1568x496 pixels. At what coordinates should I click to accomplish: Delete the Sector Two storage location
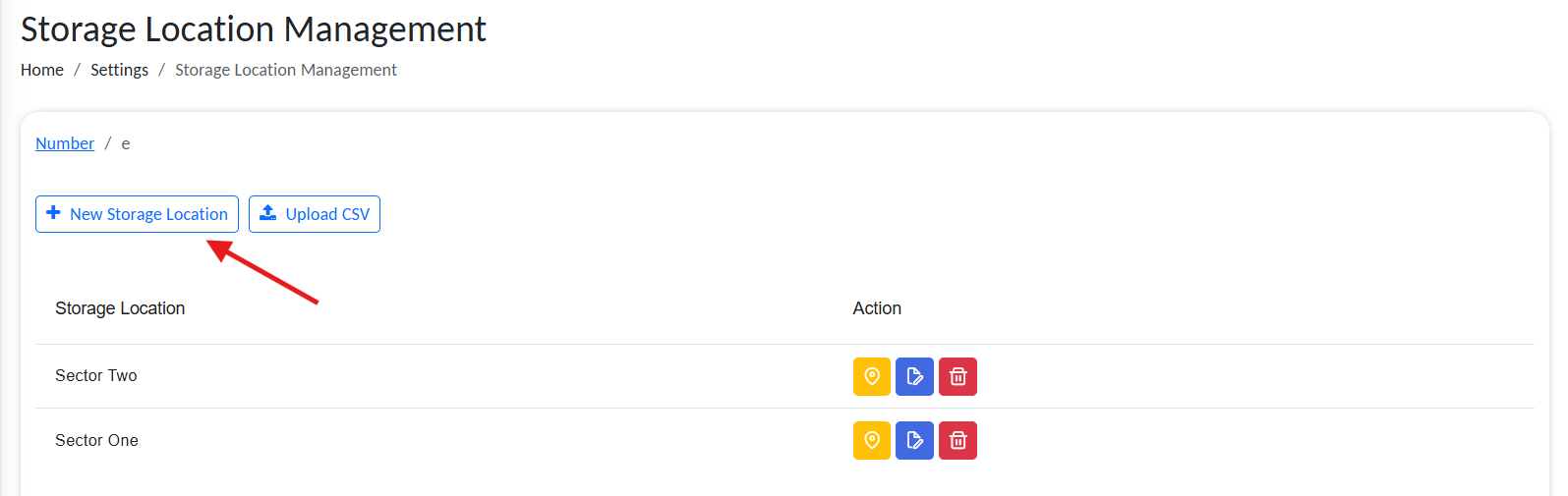click(x=958, y=376)
